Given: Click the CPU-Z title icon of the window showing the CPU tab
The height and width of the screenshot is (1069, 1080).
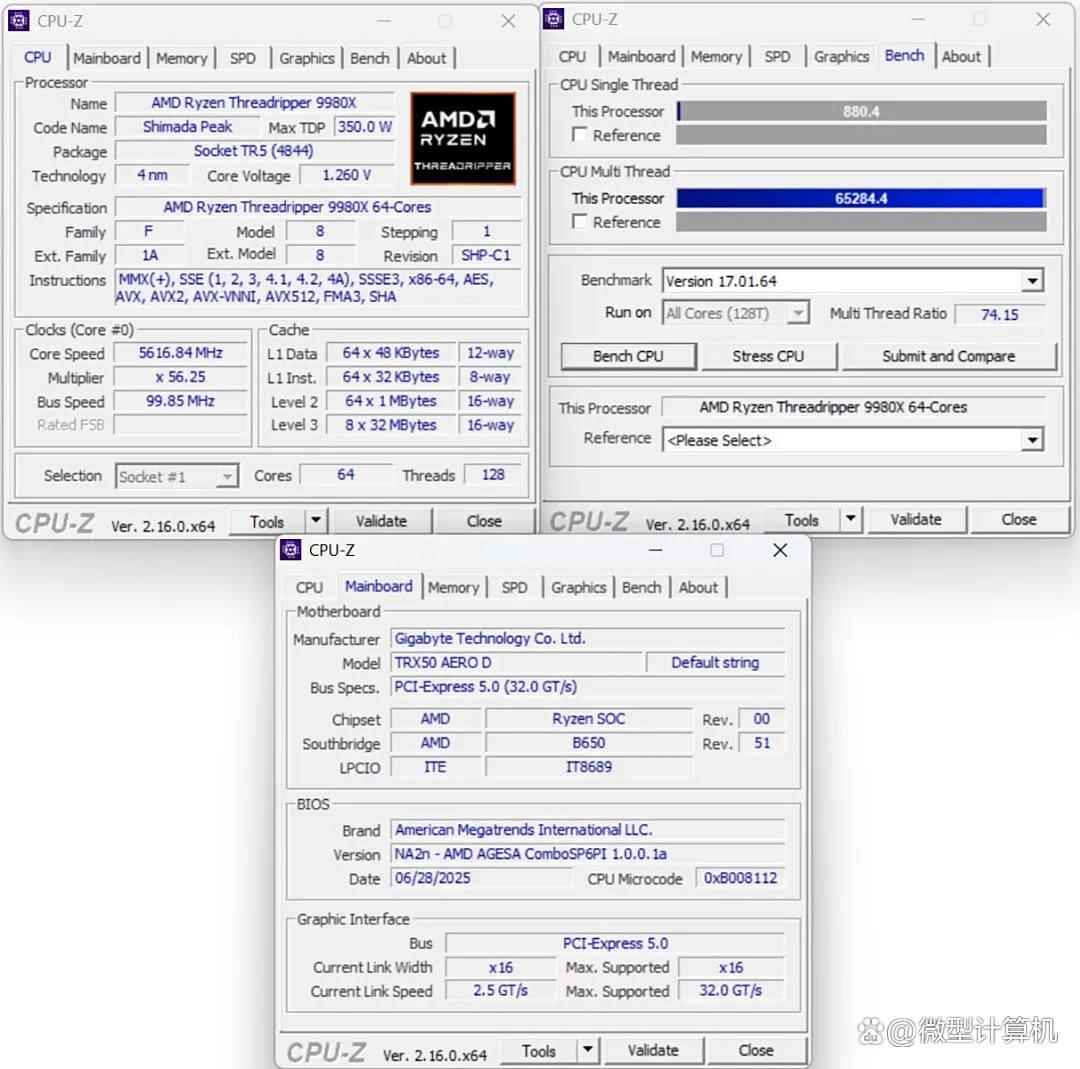Looking at the screenshot, I should pos(19,20).
